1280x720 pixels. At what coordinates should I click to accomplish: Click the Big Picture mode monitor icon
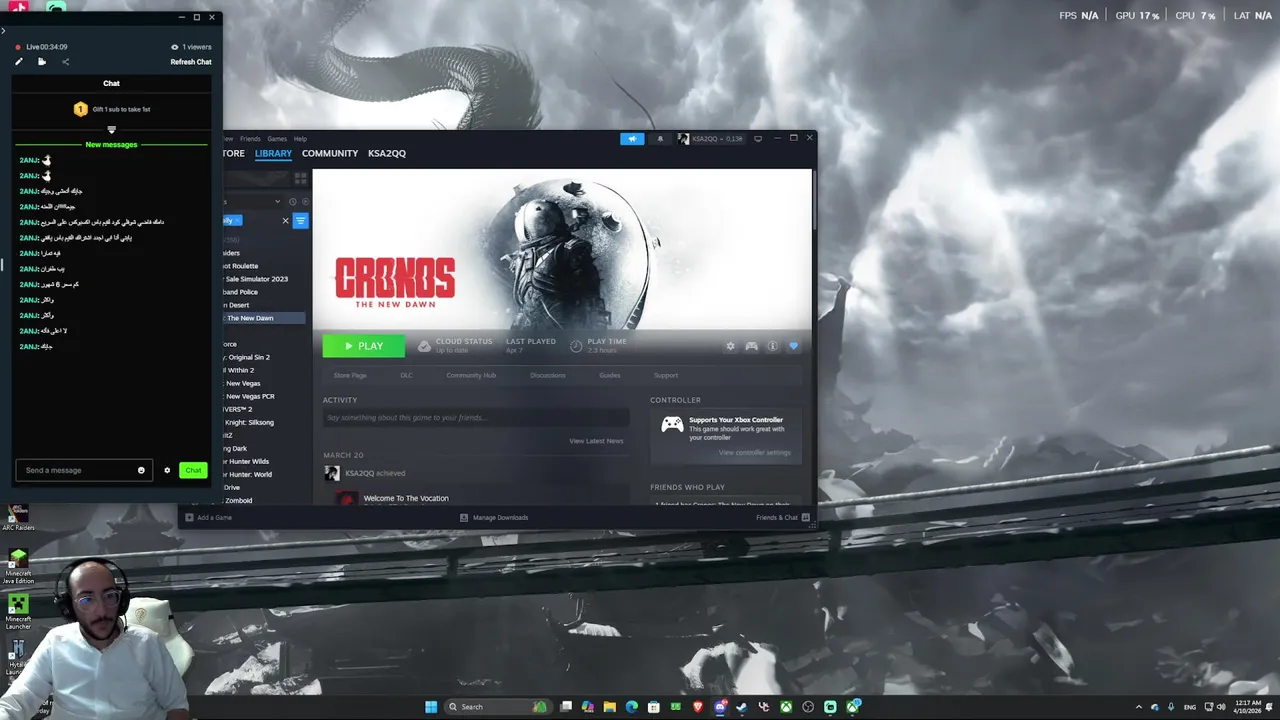point(758,139)
